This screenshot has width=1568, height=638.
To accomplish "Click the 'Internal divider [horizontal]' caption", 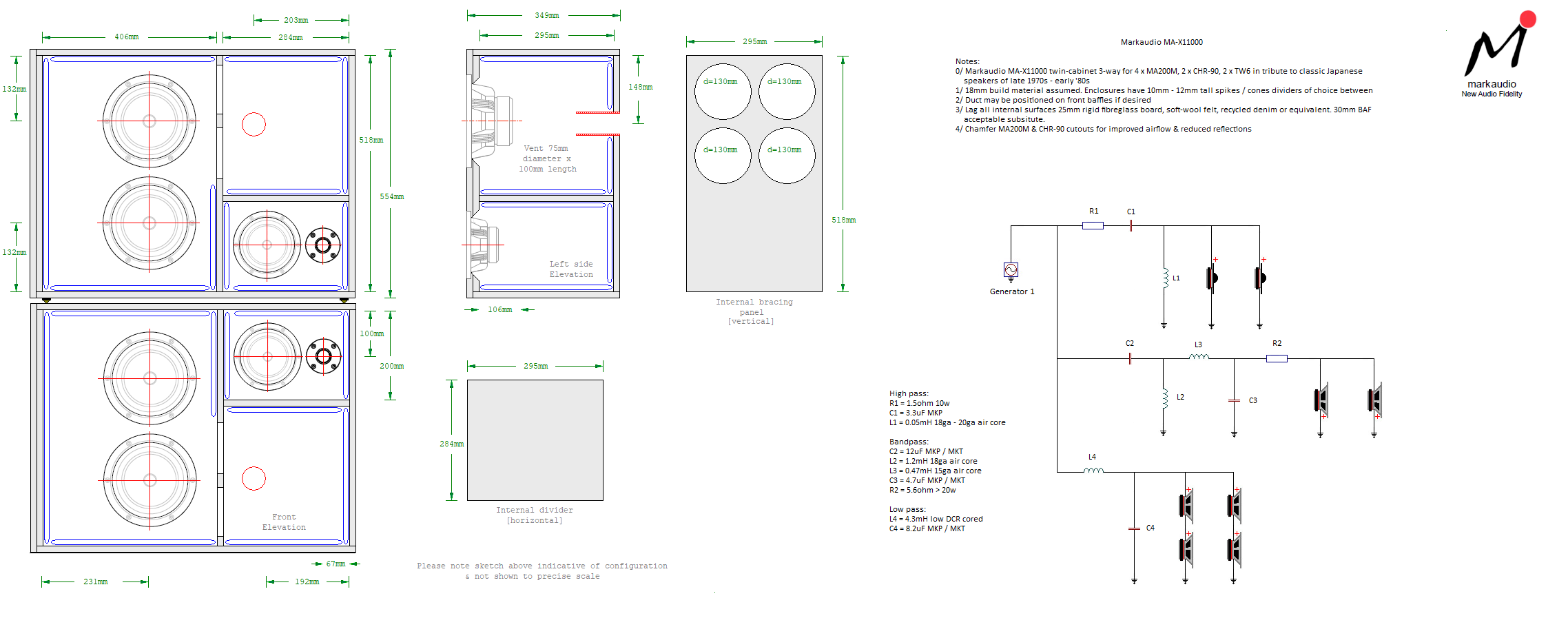I will pyautogui.click(x=535, y=515).
